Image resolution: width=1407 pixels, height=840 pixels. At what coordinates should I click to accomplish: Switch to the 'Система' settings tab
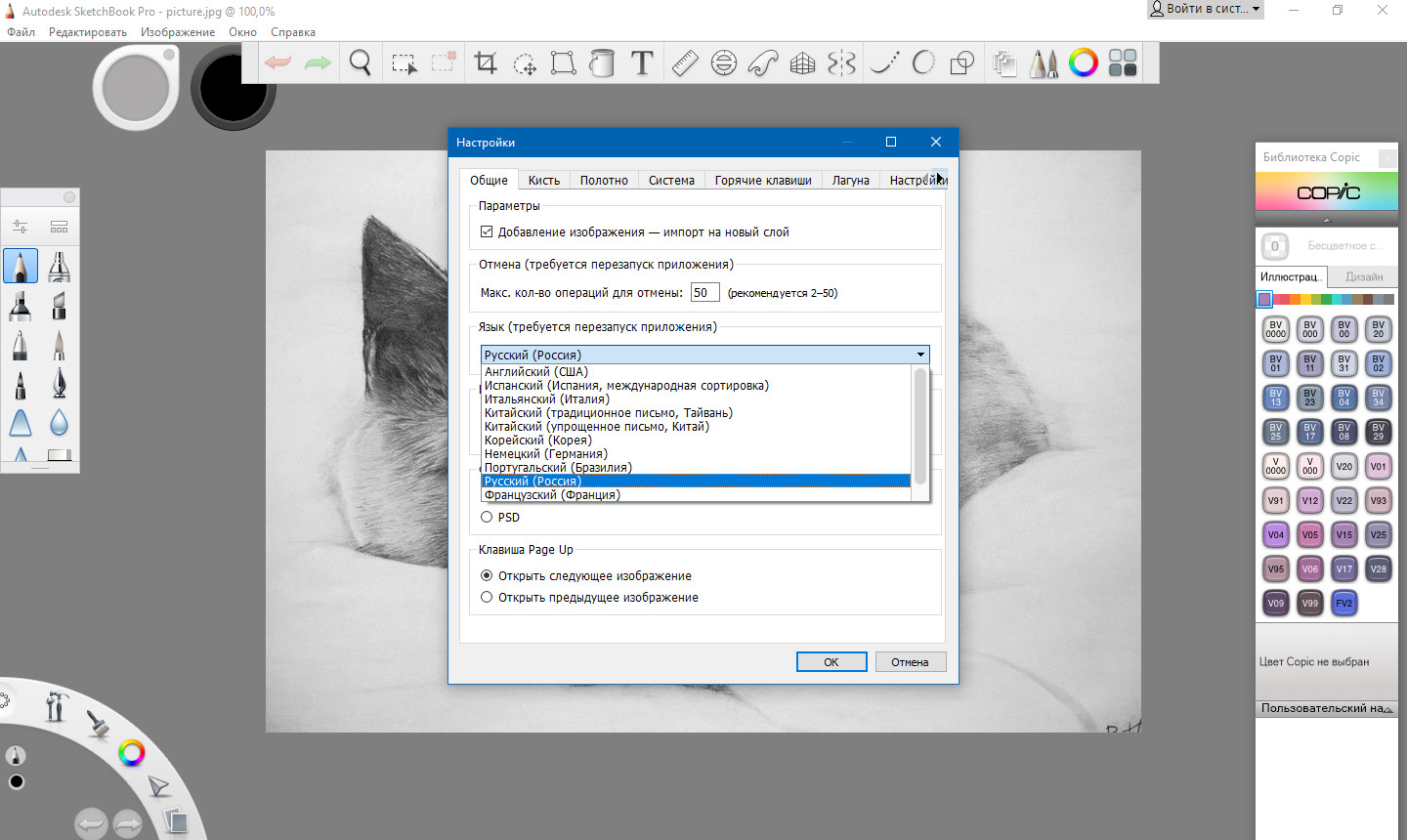pyautogui.click(x=671, y=180)
